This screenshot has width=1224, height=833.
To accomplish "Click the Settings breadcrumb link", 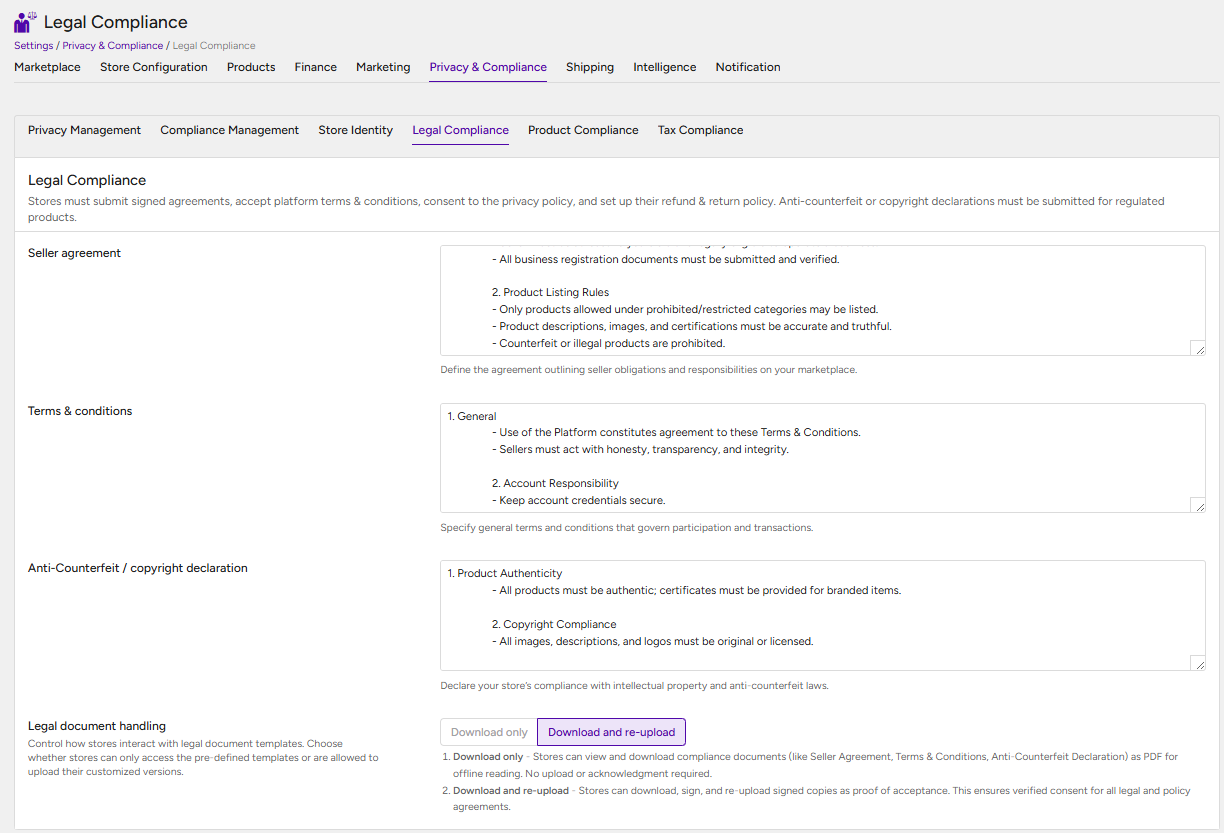I will point(34,46).
